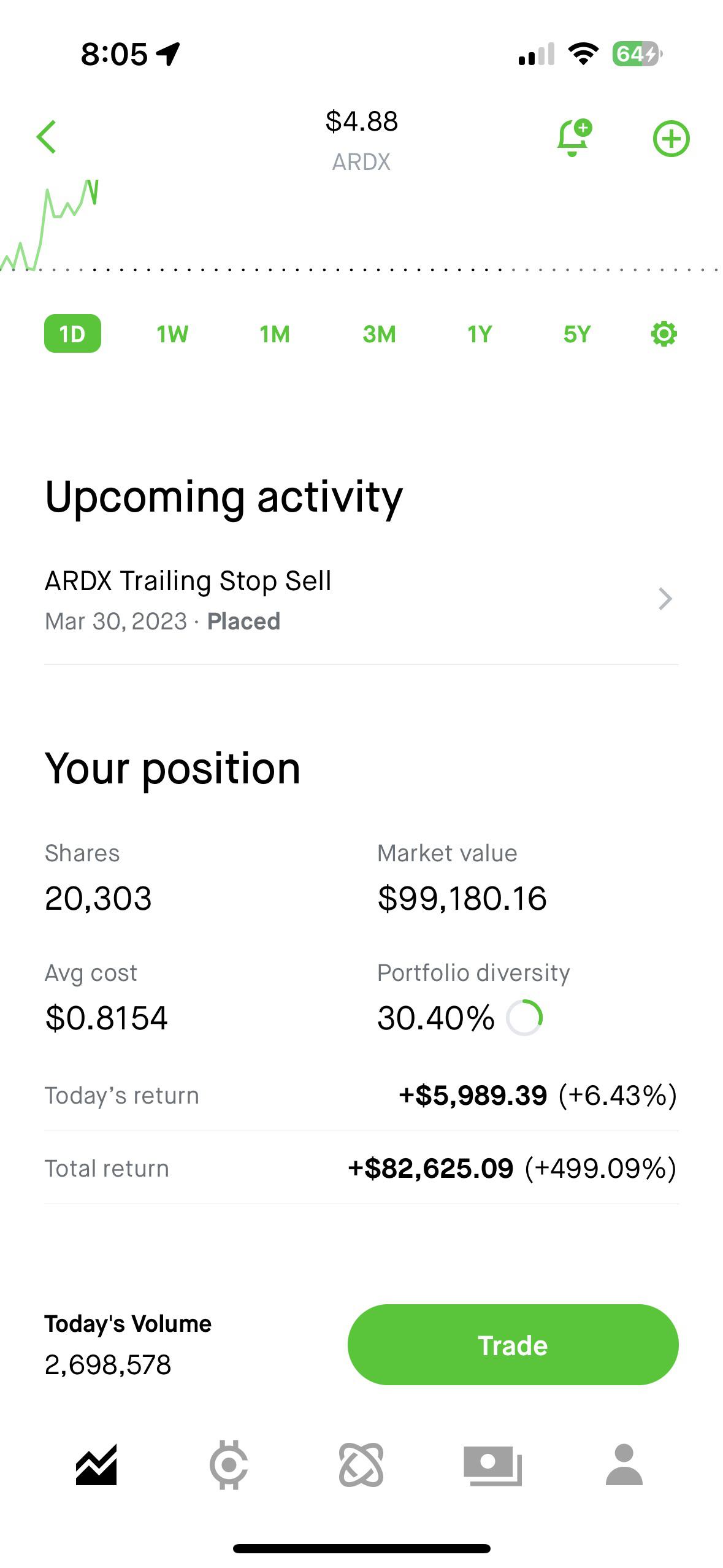723x1568 pixels.
Task: Open the retirement tab icon
Action: click(361, 1465)
